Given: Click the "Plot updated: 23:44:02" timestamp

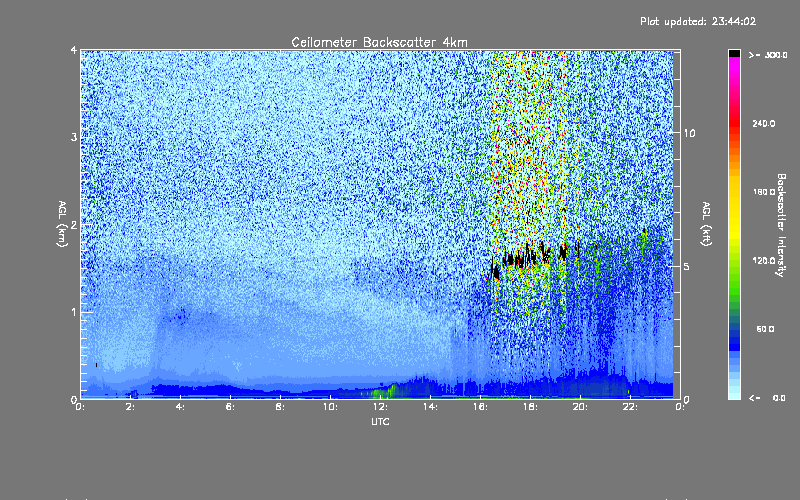Looking at the screenshot, I should [698, 21].
